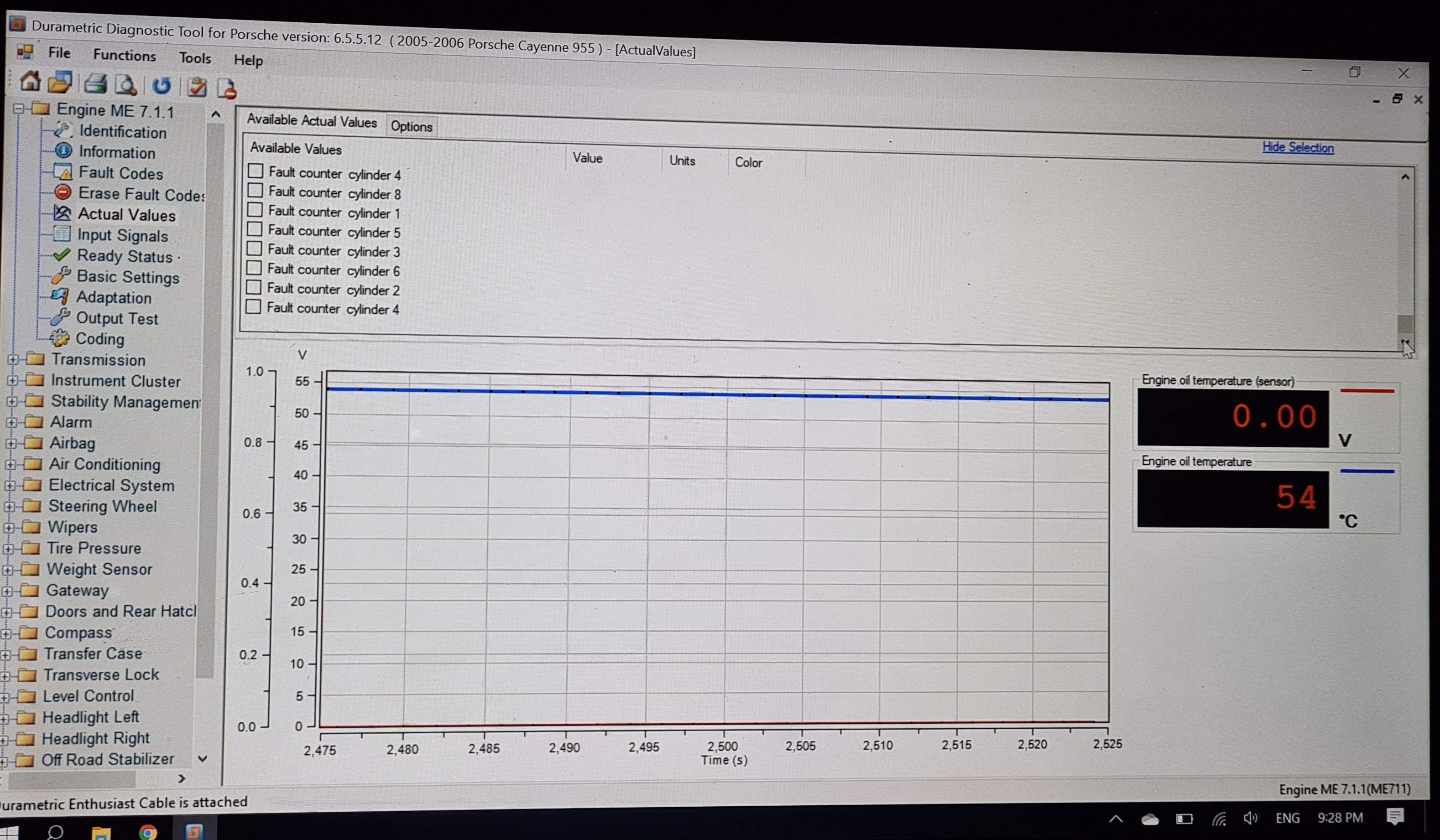1440x840 pixels.
Task: Collapse Engine ME 7.1.1 tree node
Action: coord(19,108)
